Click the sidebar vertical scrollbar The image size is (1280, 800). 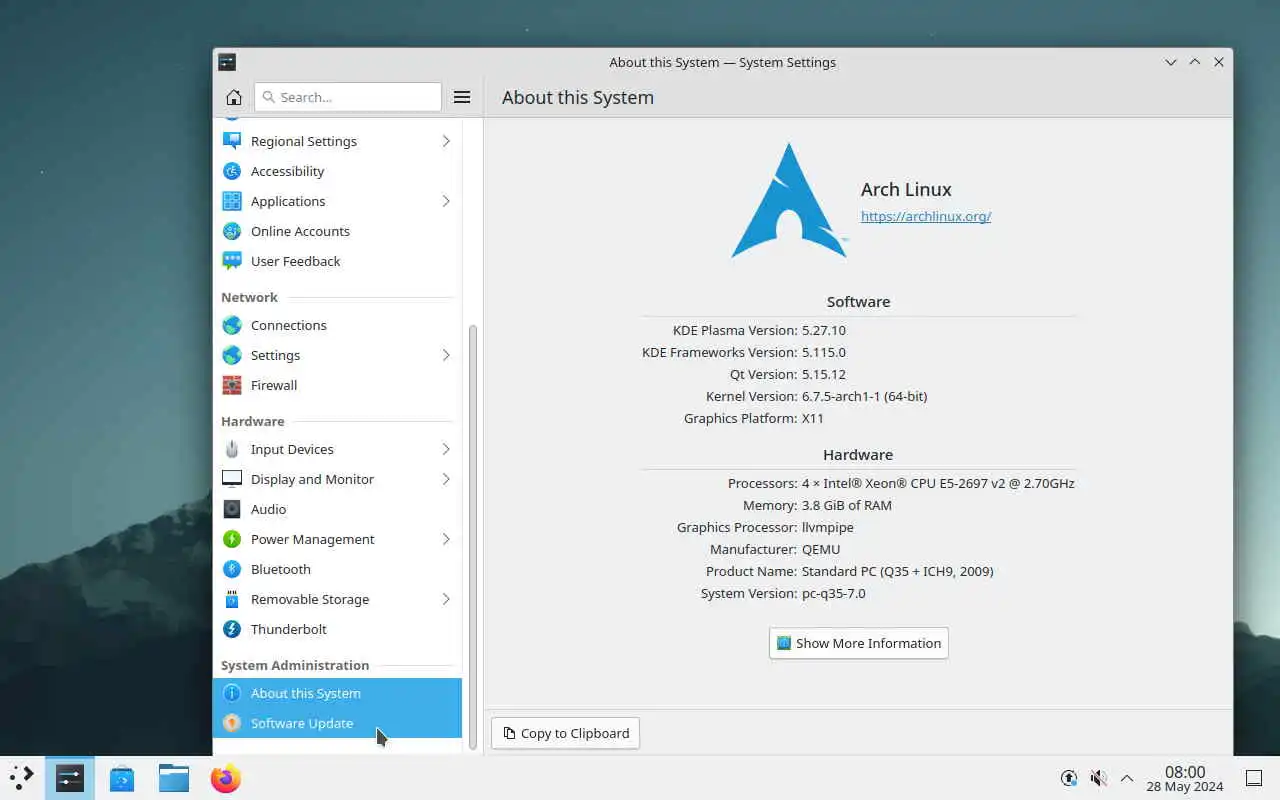473,536
